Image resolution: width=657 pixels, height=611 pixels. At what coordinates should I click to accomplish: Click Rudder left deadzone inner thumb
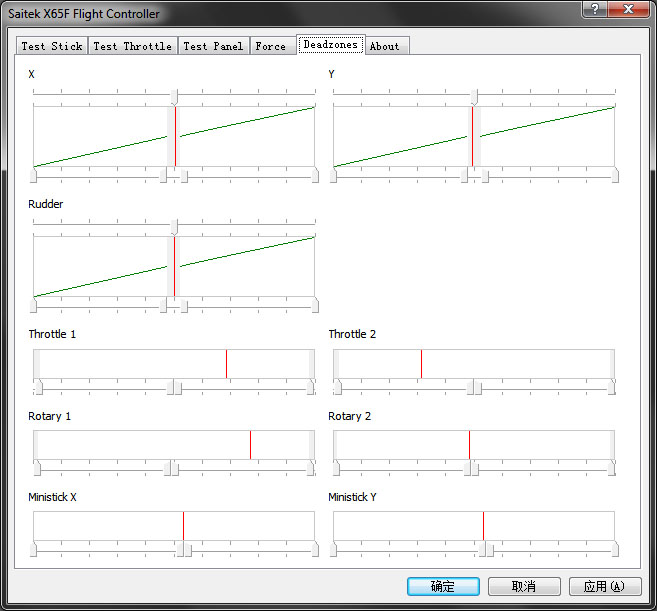pos(163,305)
